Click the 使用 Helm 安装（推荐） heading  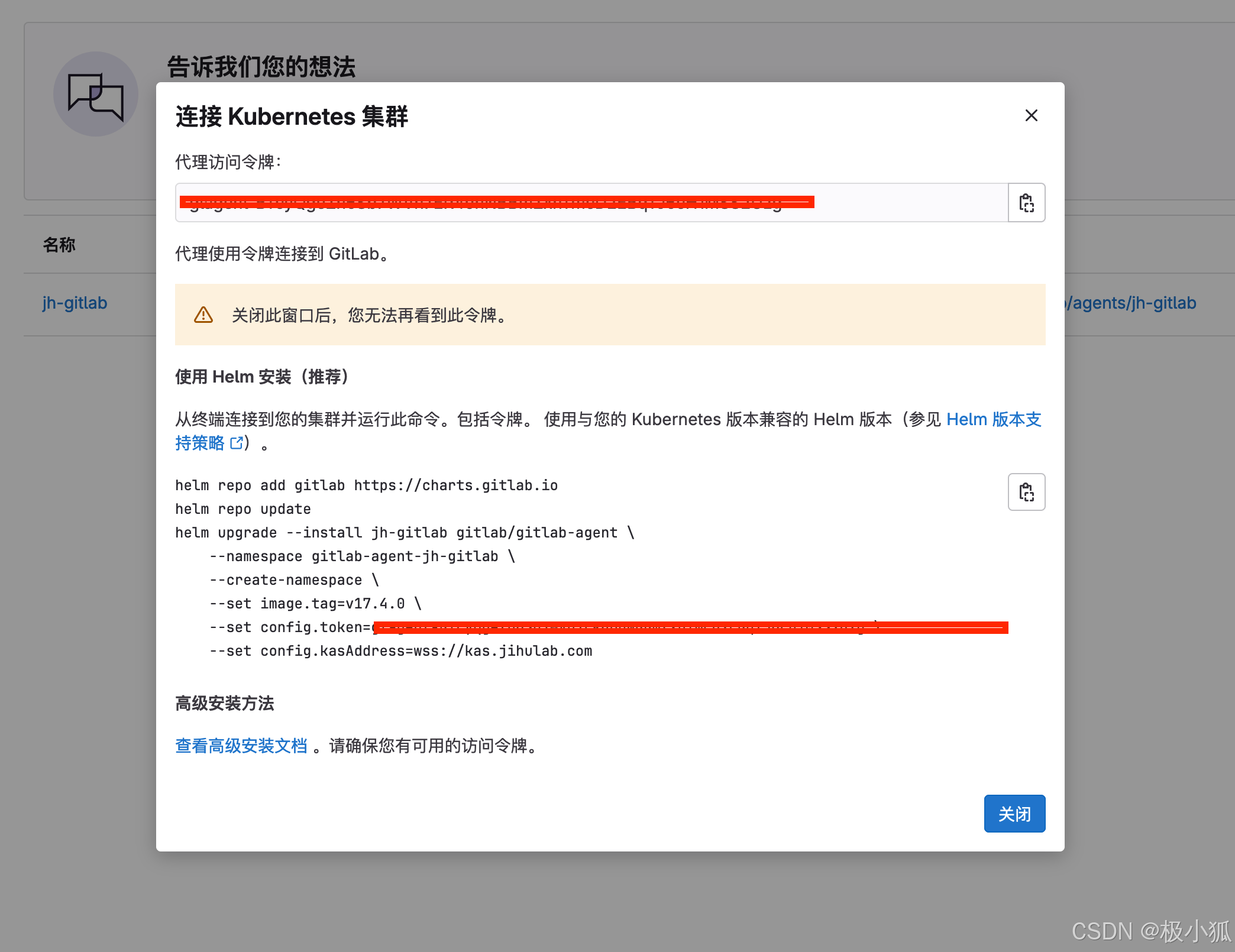pyautogui.click(x=264, y=377)
